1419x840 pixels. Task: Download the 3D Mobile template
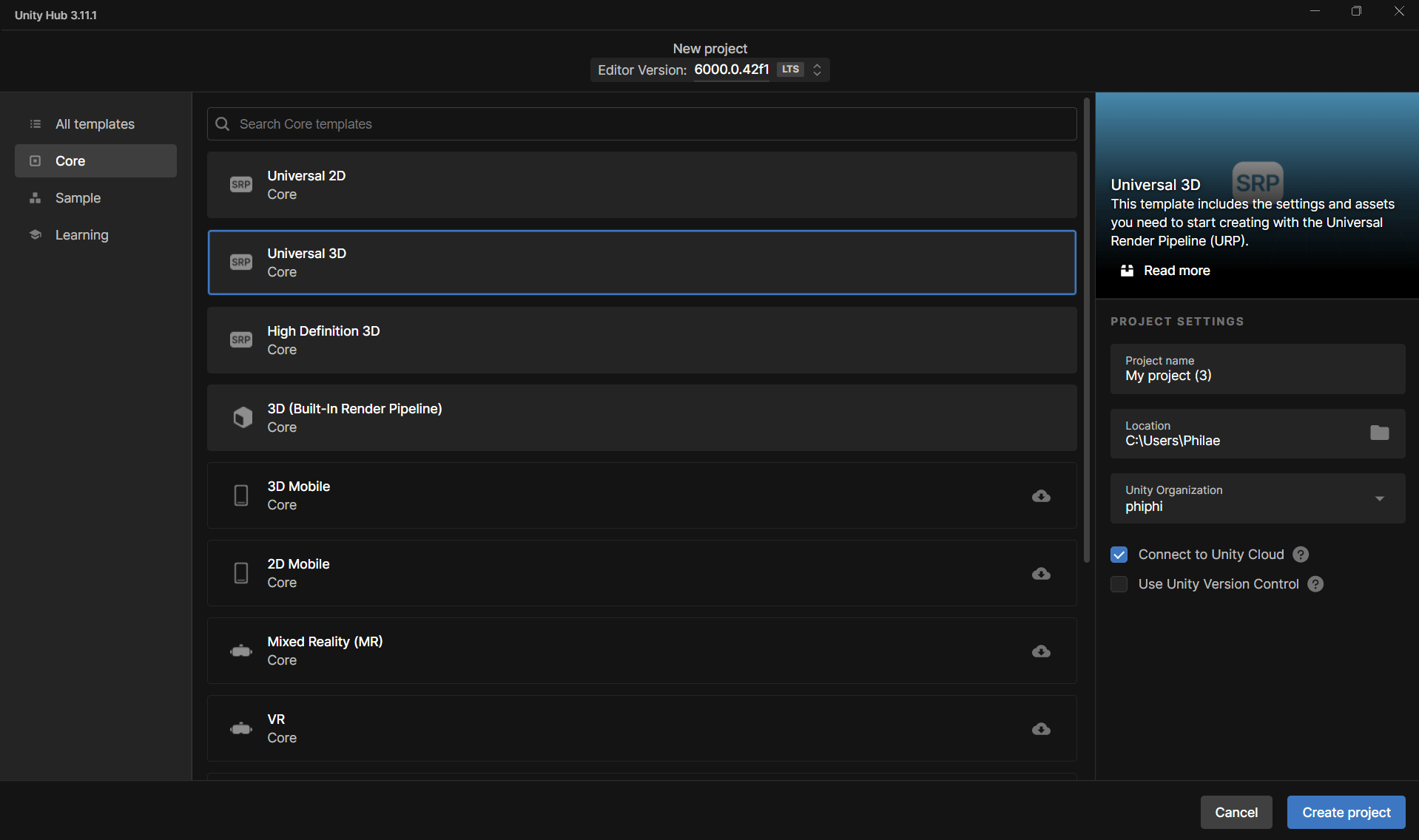point(1041,496)
